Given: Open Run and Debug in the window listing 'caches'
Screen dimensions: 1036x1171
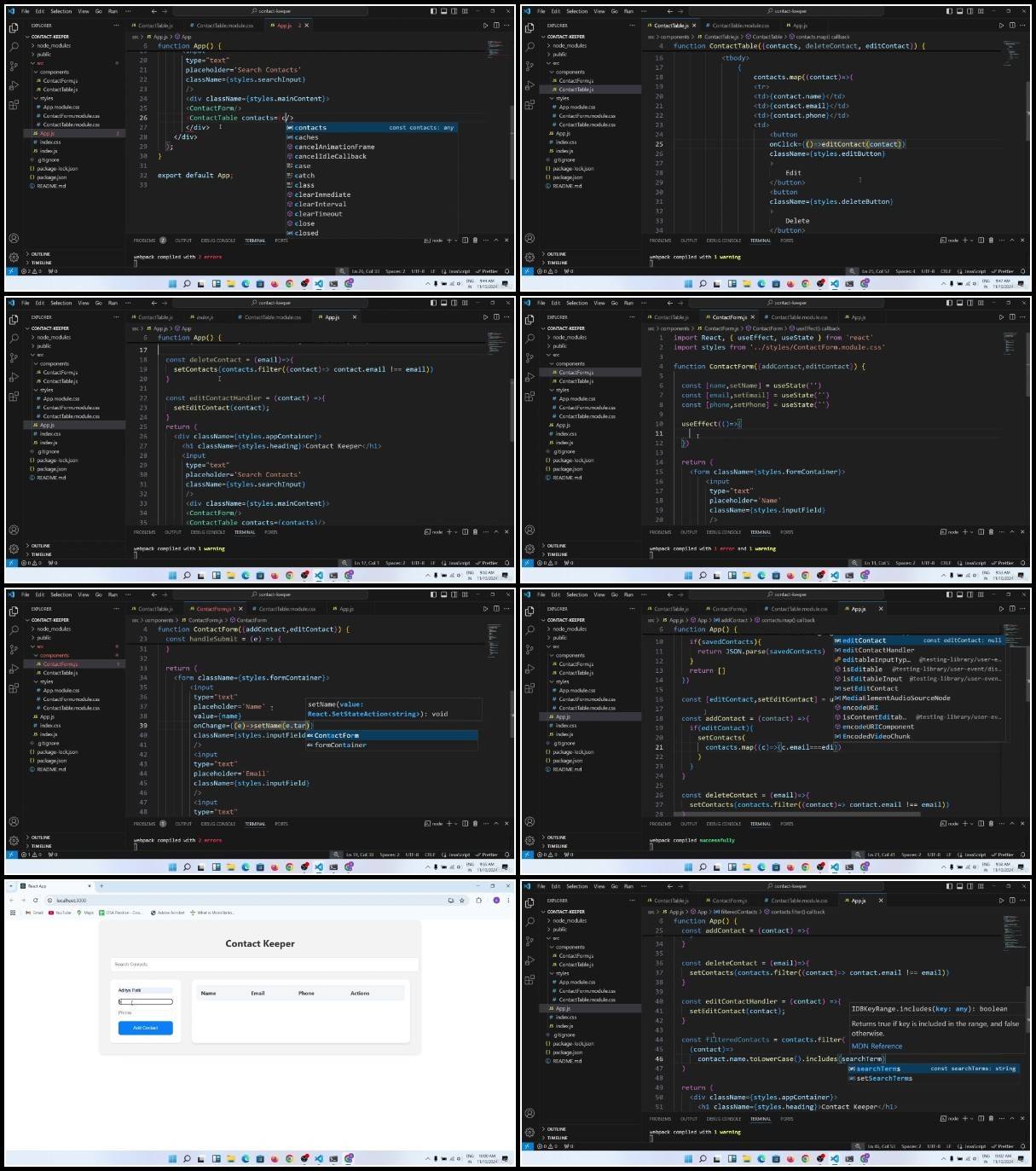Looking at the screenshot, I should (14, 85).
